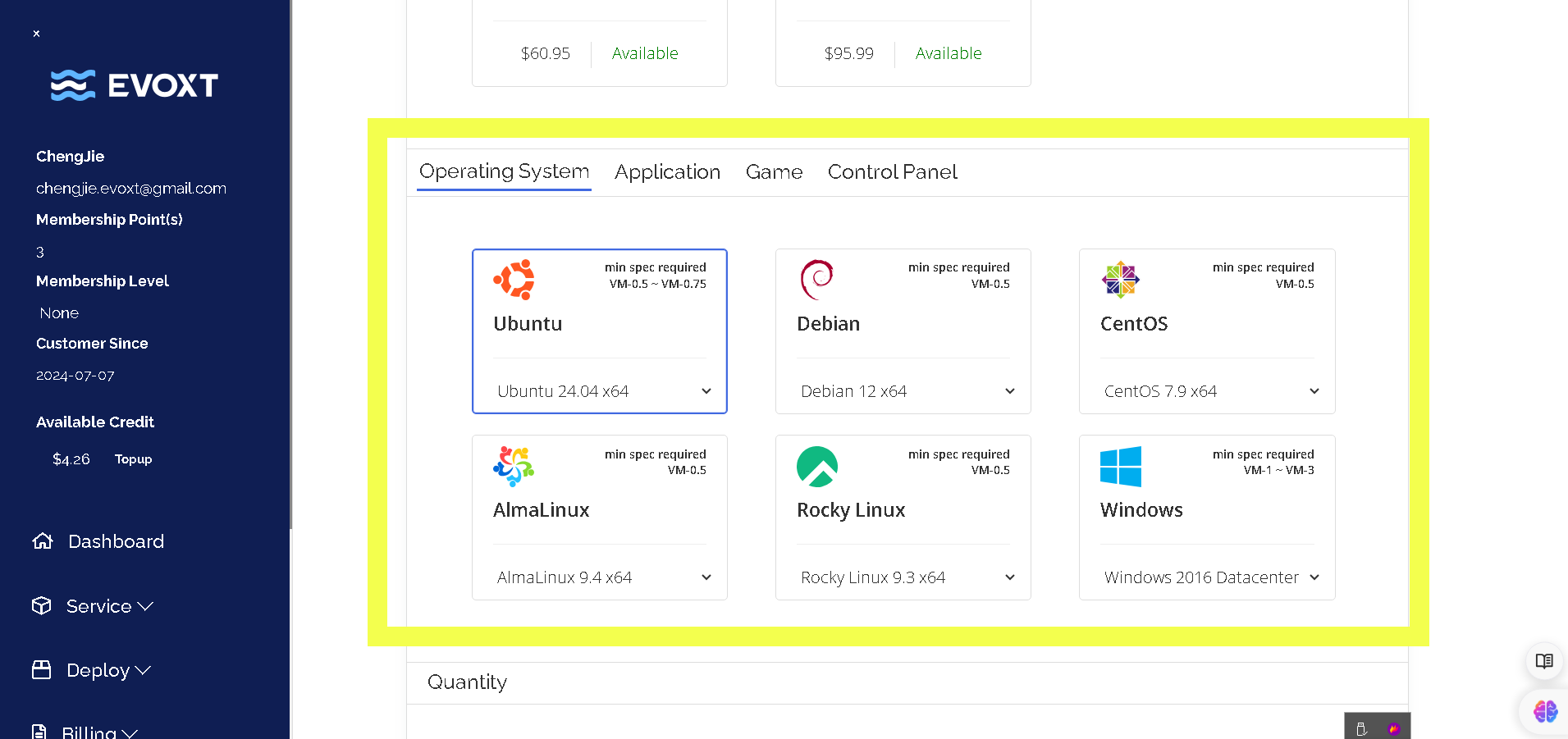Click the $4.26 available credit amount
Viewport: 1568px width, 739px height.
click(x=71, y=459)
